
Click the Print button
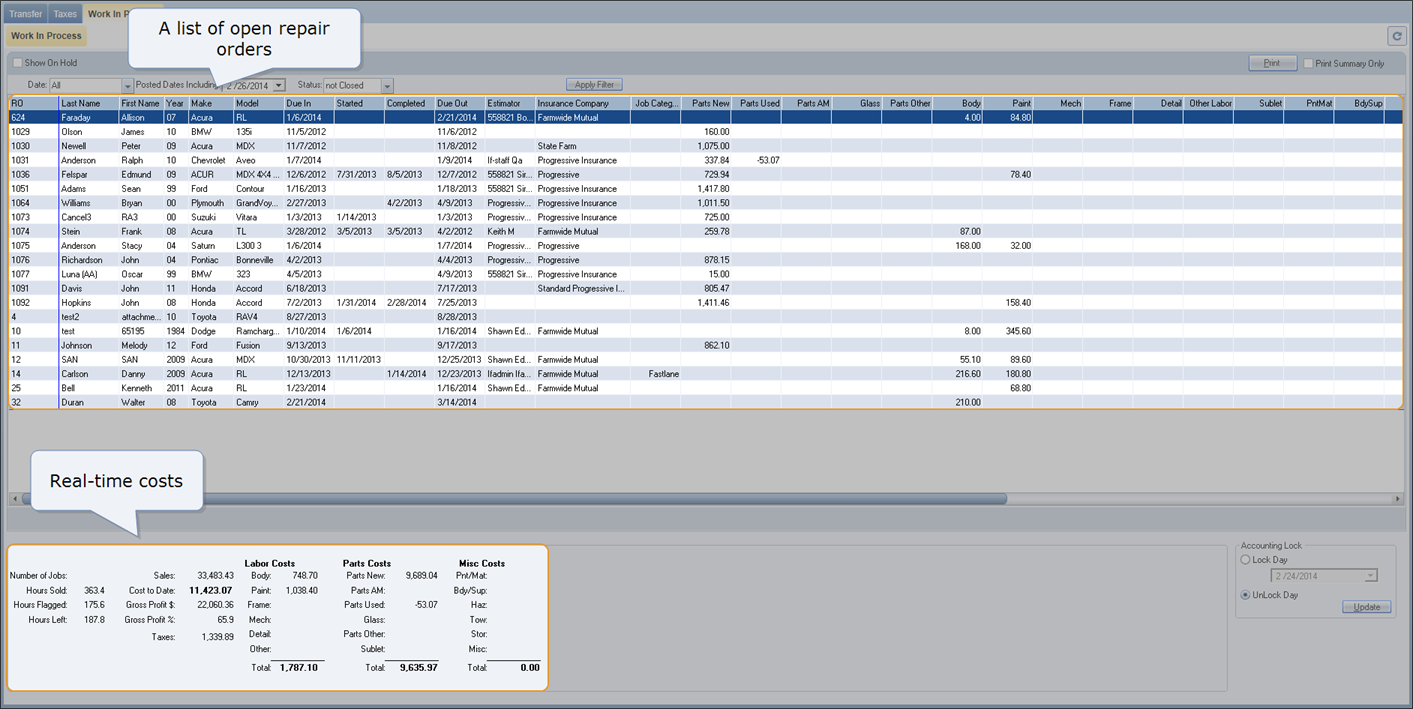(1272, 63)
